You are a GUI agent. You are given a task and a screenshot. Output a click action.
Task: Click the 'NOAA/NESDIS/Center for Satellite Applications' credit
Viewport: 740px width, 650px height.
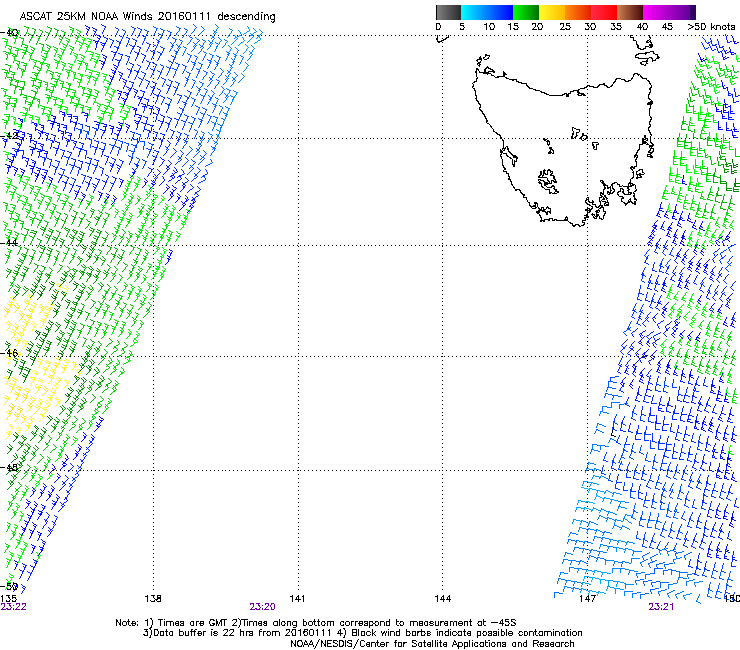click(x=432, y=644)
